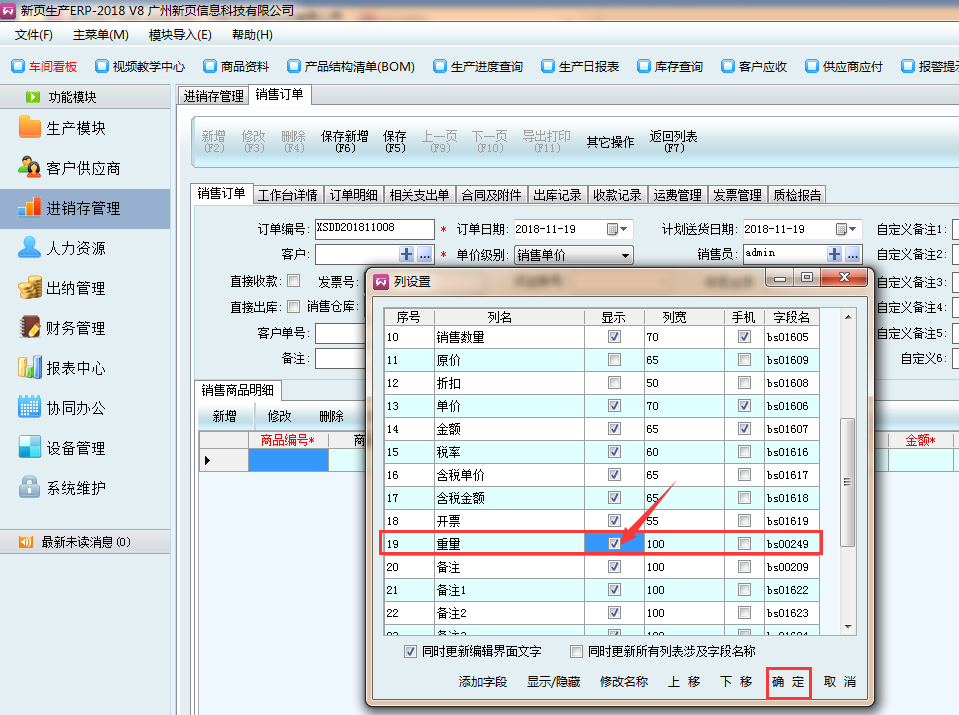
Task: Expand the 单价级别 dropdown
Action: (625, 255)
